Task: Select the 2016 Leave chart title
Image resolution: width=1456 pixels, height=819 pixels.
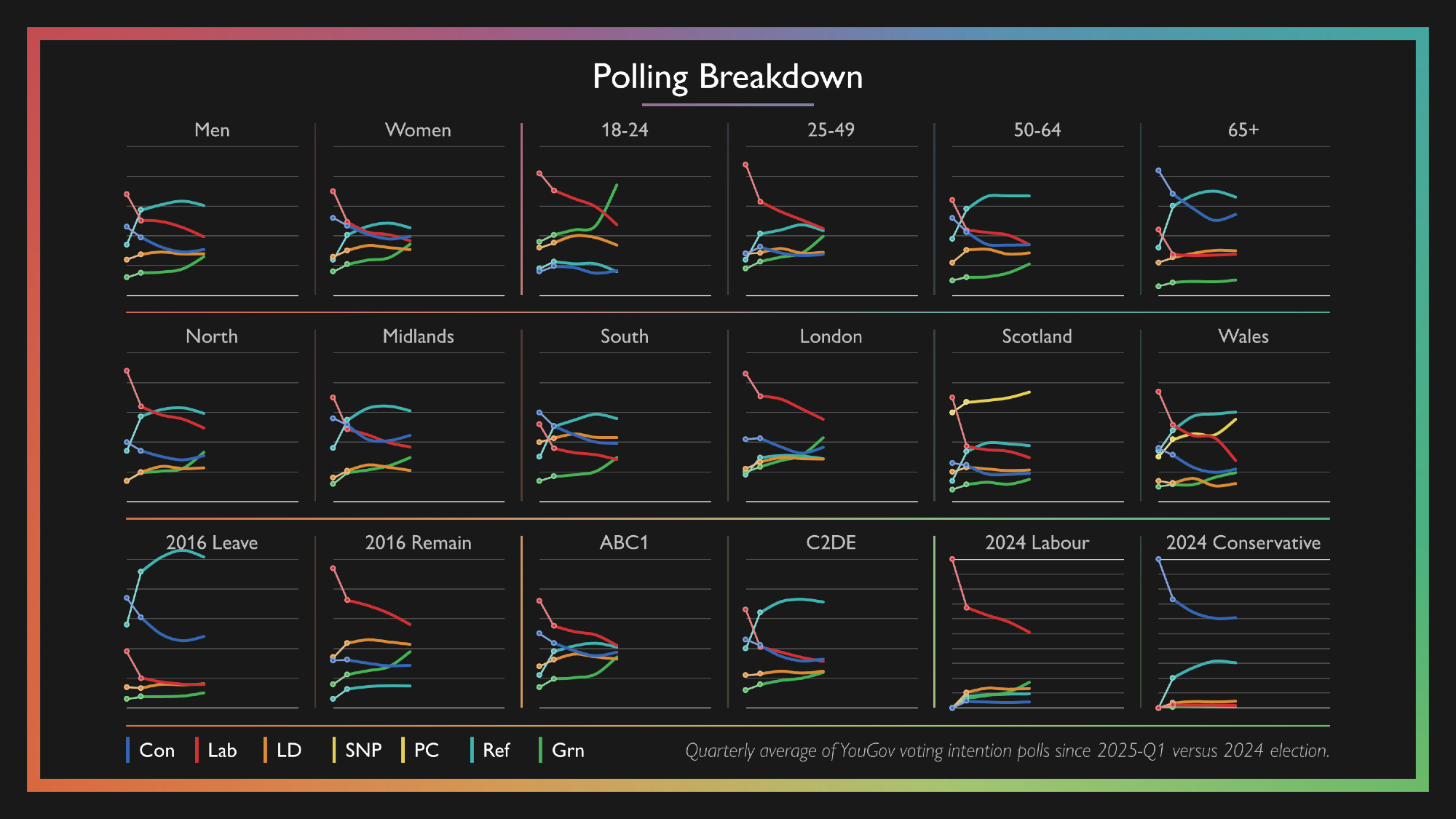Action: pyautogui.click(x=212, y=542)
